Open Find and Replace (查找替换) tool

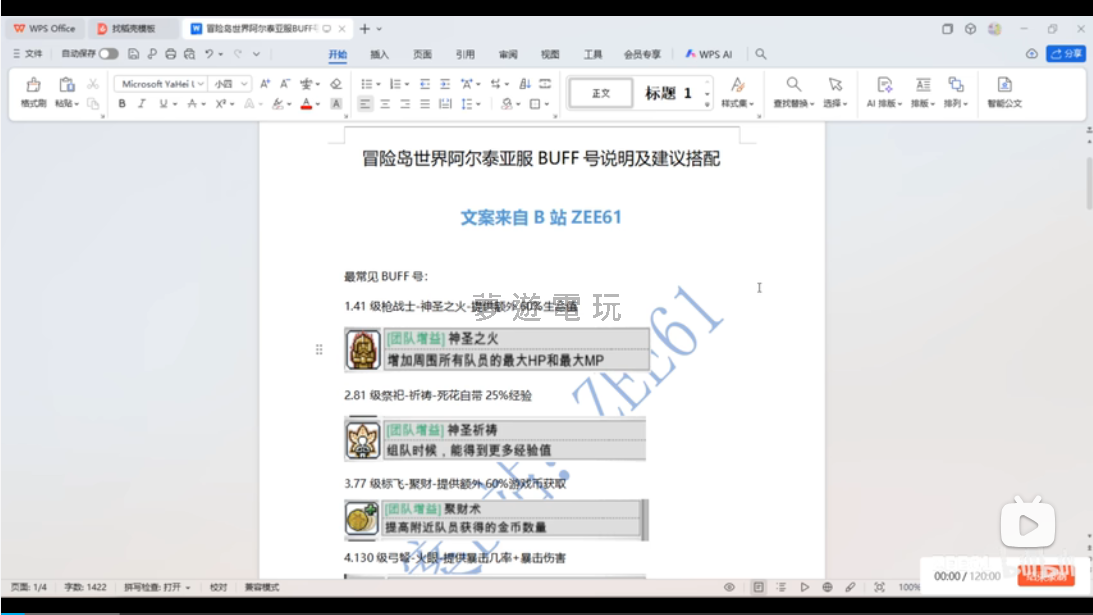[793, 86]
